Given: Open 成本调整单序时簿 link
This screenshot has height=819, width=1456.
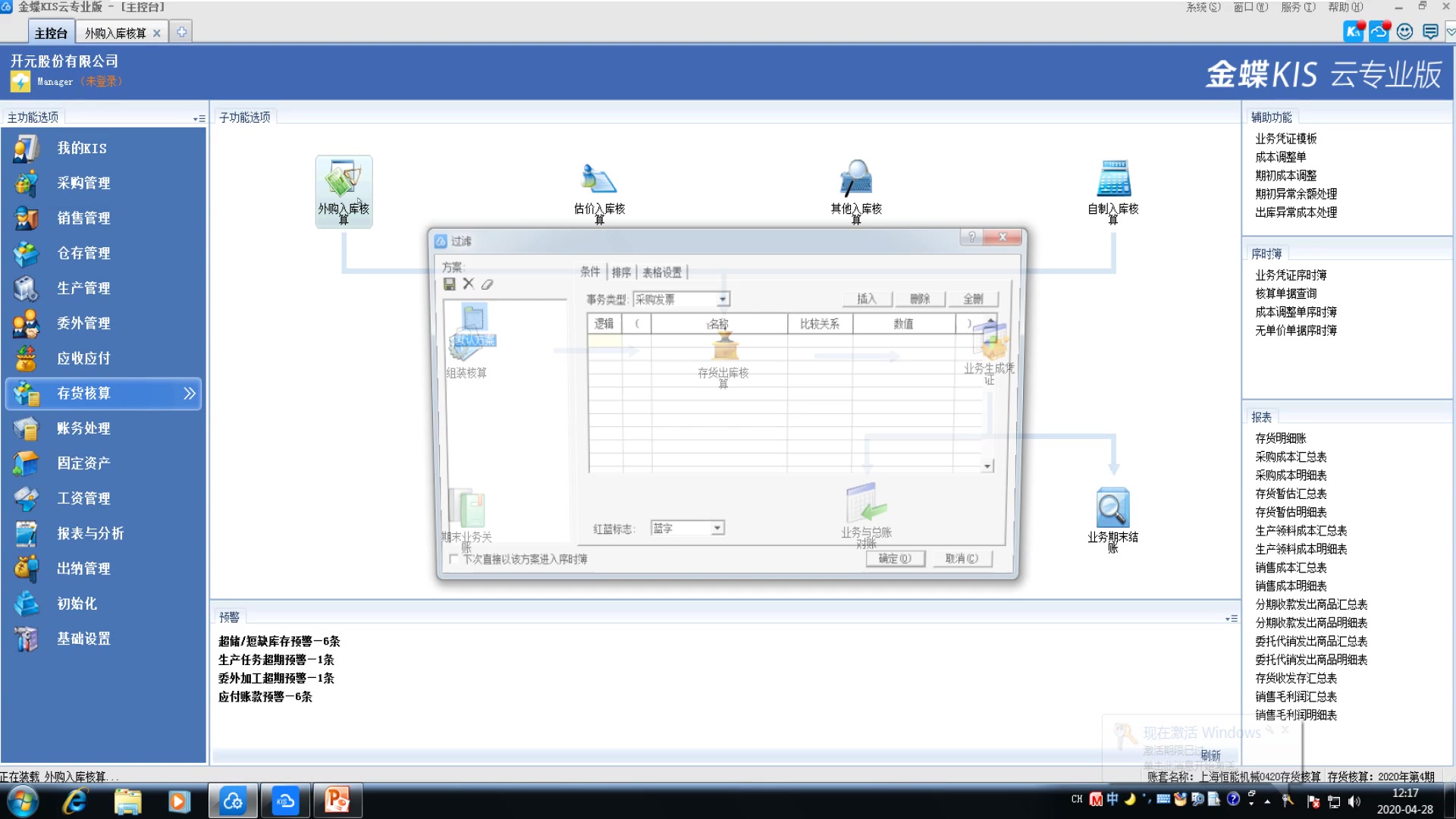Looking at the screenshot, I should click(x=1295, y=312).
